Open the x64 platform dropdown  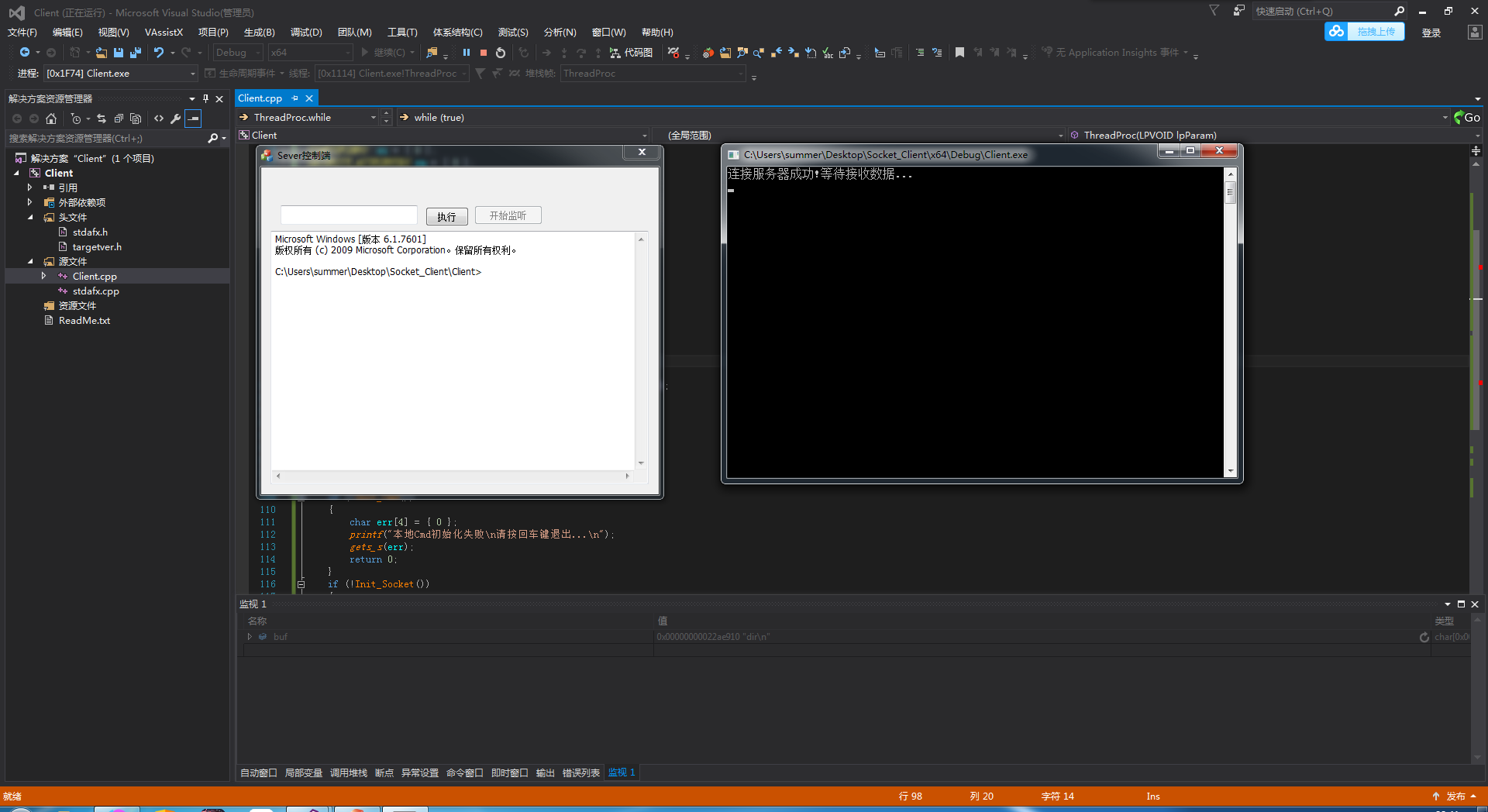(310, 53)
